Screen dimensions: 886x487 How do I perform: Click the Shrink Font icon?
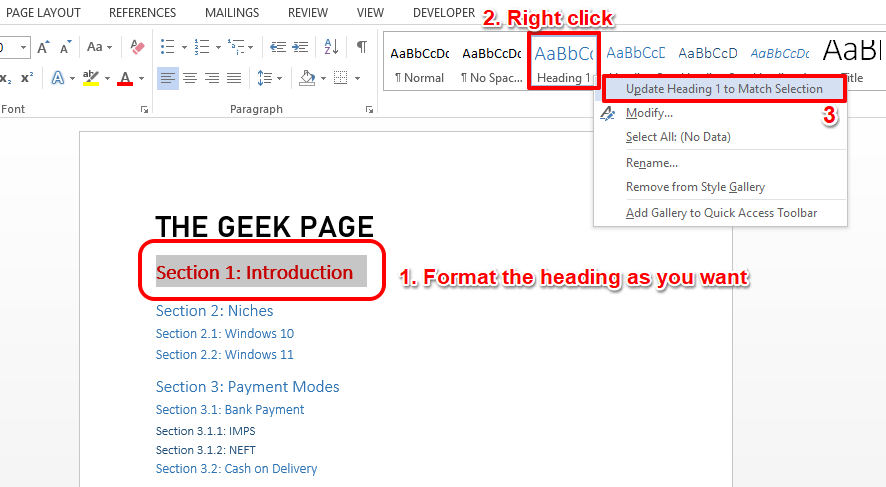coord(66,47)
